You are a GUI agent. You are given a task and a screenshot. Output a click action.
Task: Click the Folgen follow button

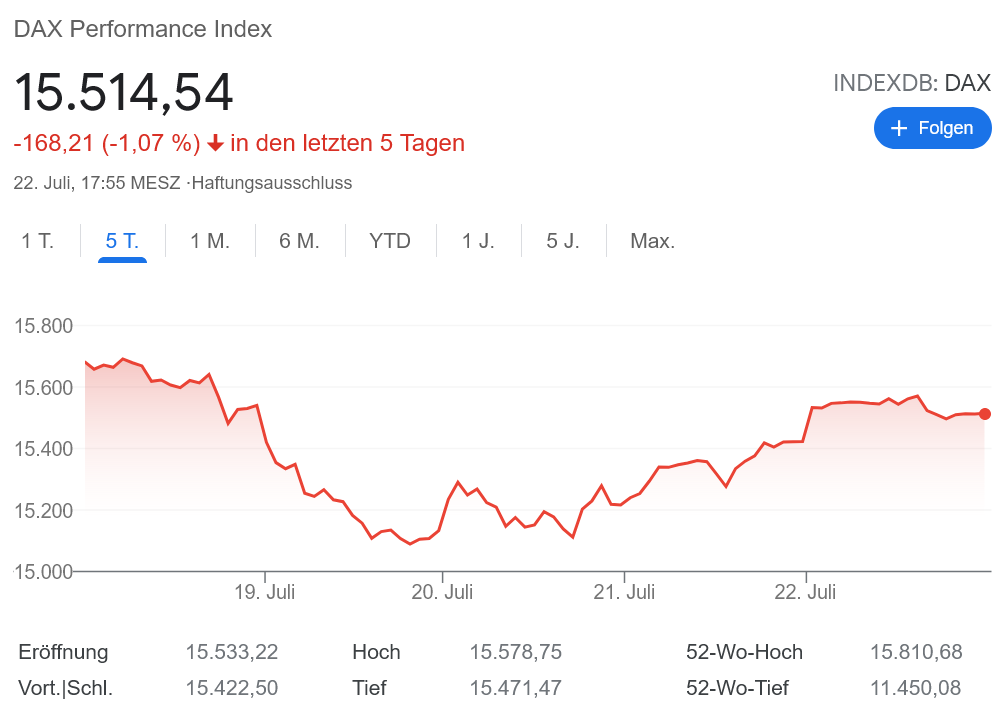click(x=932, y=128)
